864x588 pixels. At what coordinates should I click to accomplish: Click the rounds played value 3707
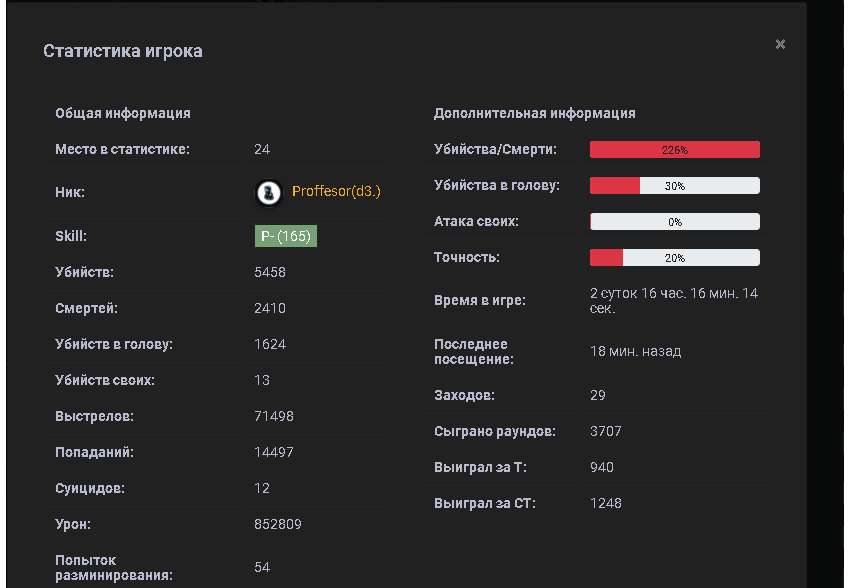(x=606, y=431)
